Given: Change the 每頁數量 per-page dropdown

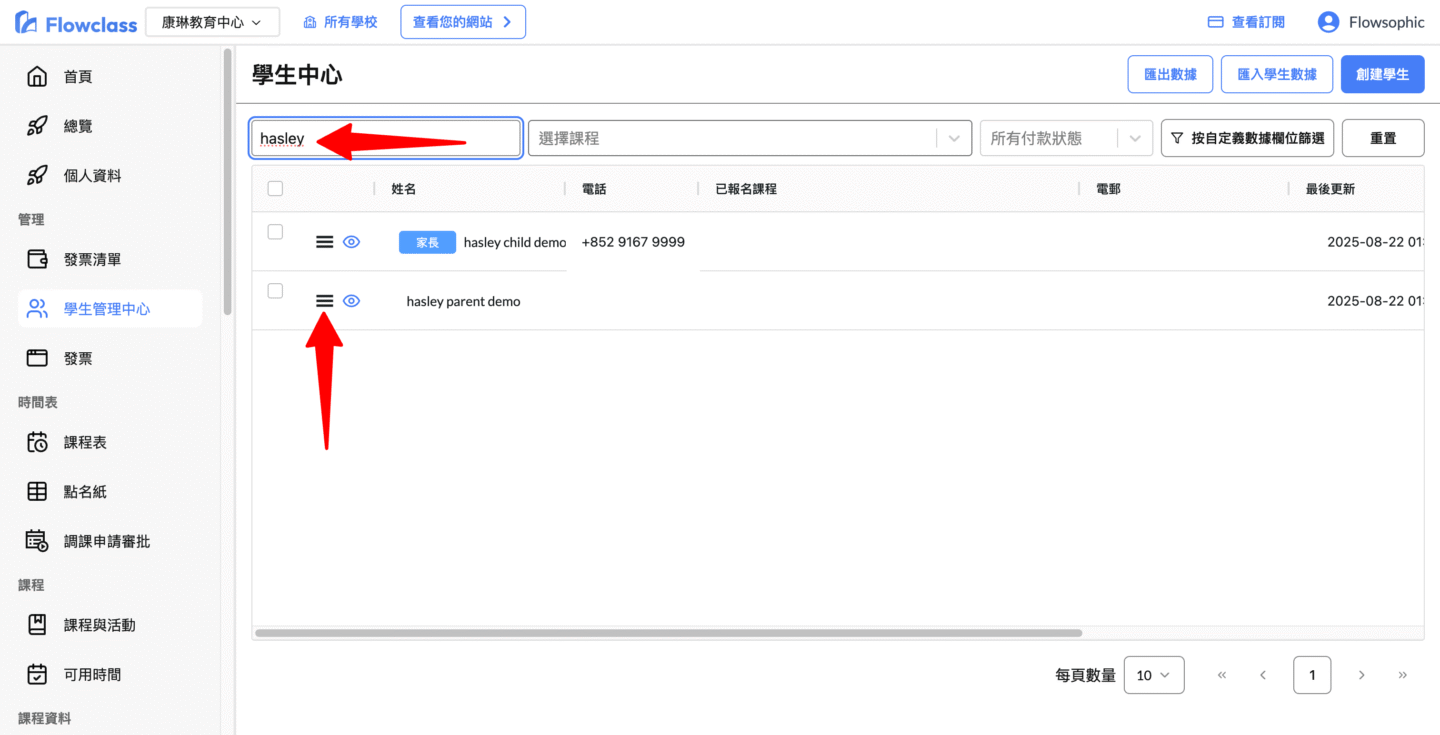Looking at the screenshot, I should point(1154,675).
